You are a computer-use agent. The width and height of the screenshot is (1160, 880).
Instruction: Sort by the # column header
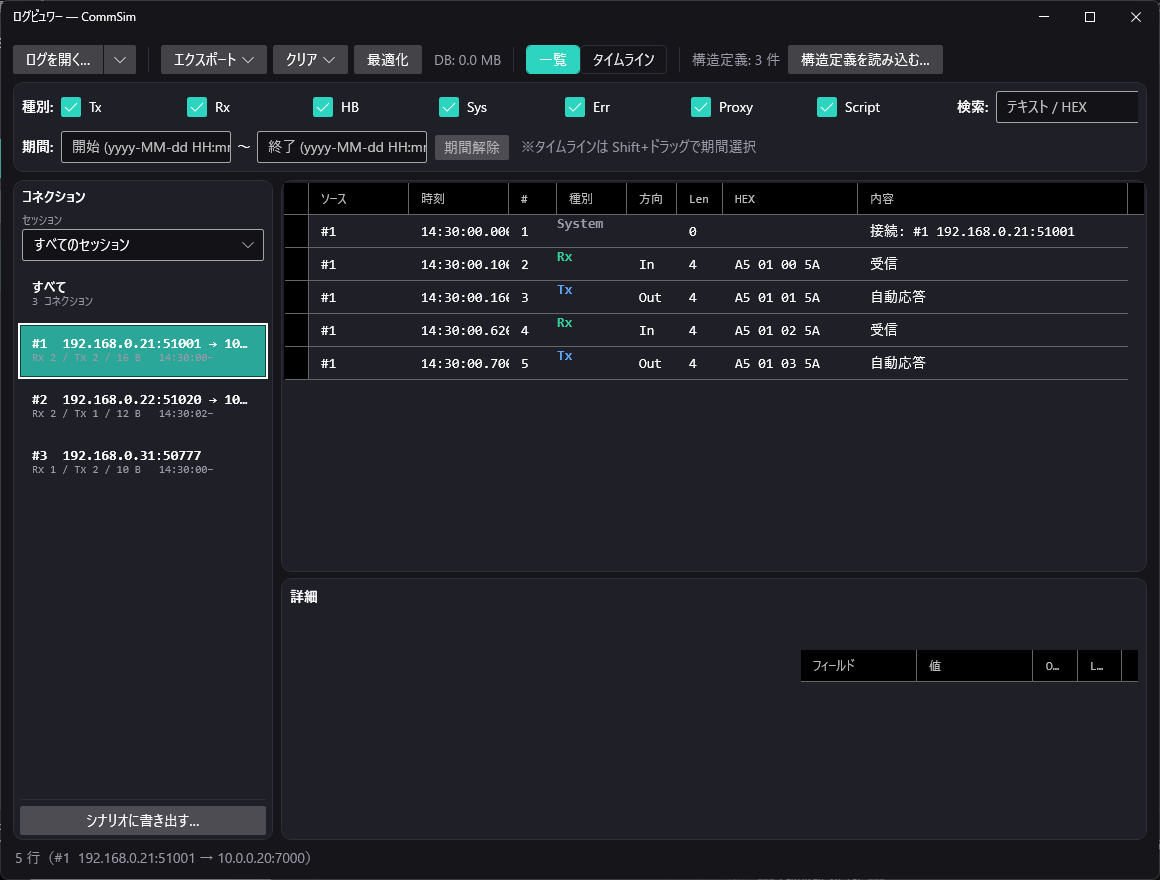point(533,199)
